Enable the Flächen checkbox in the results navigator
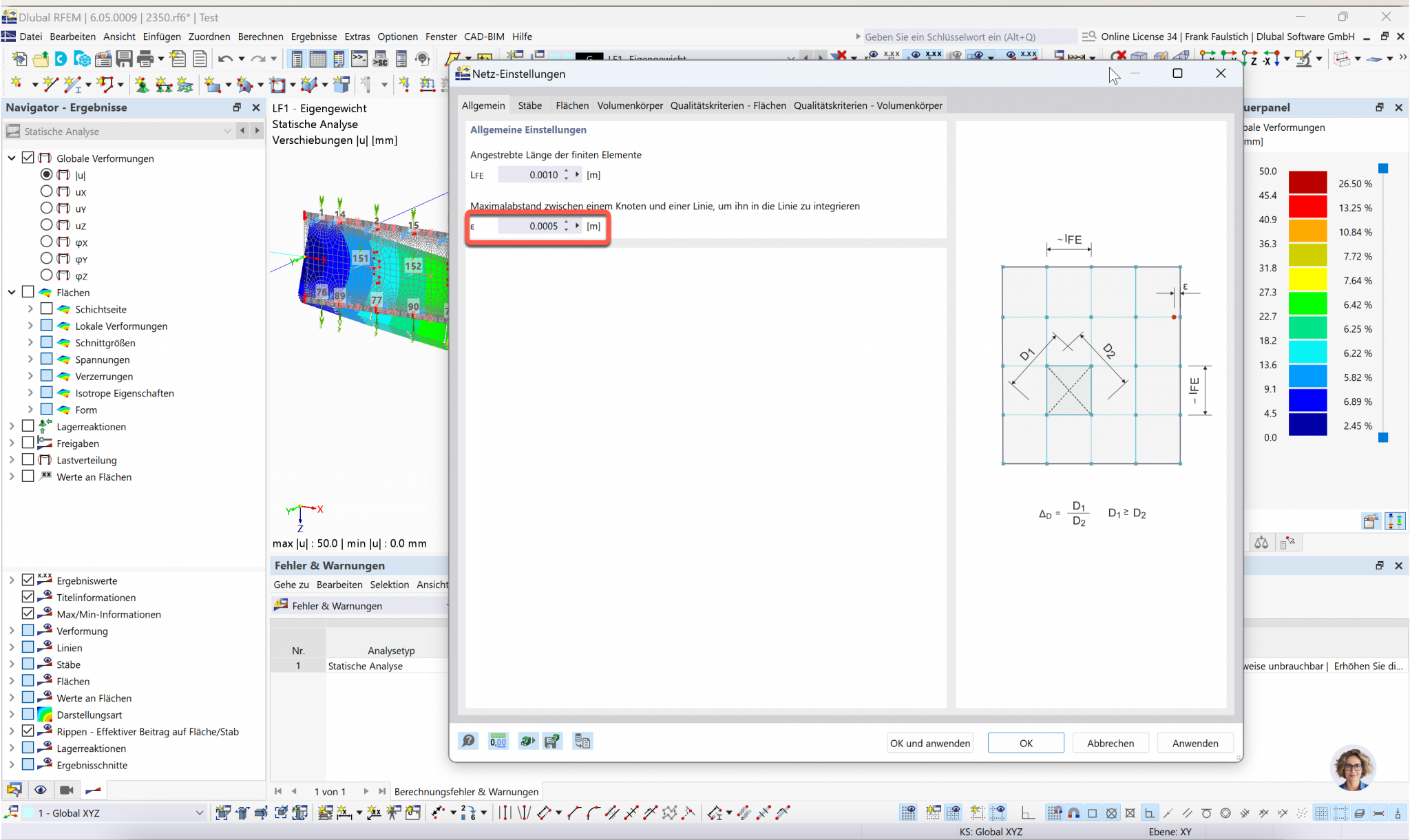 tap(28, 291)
